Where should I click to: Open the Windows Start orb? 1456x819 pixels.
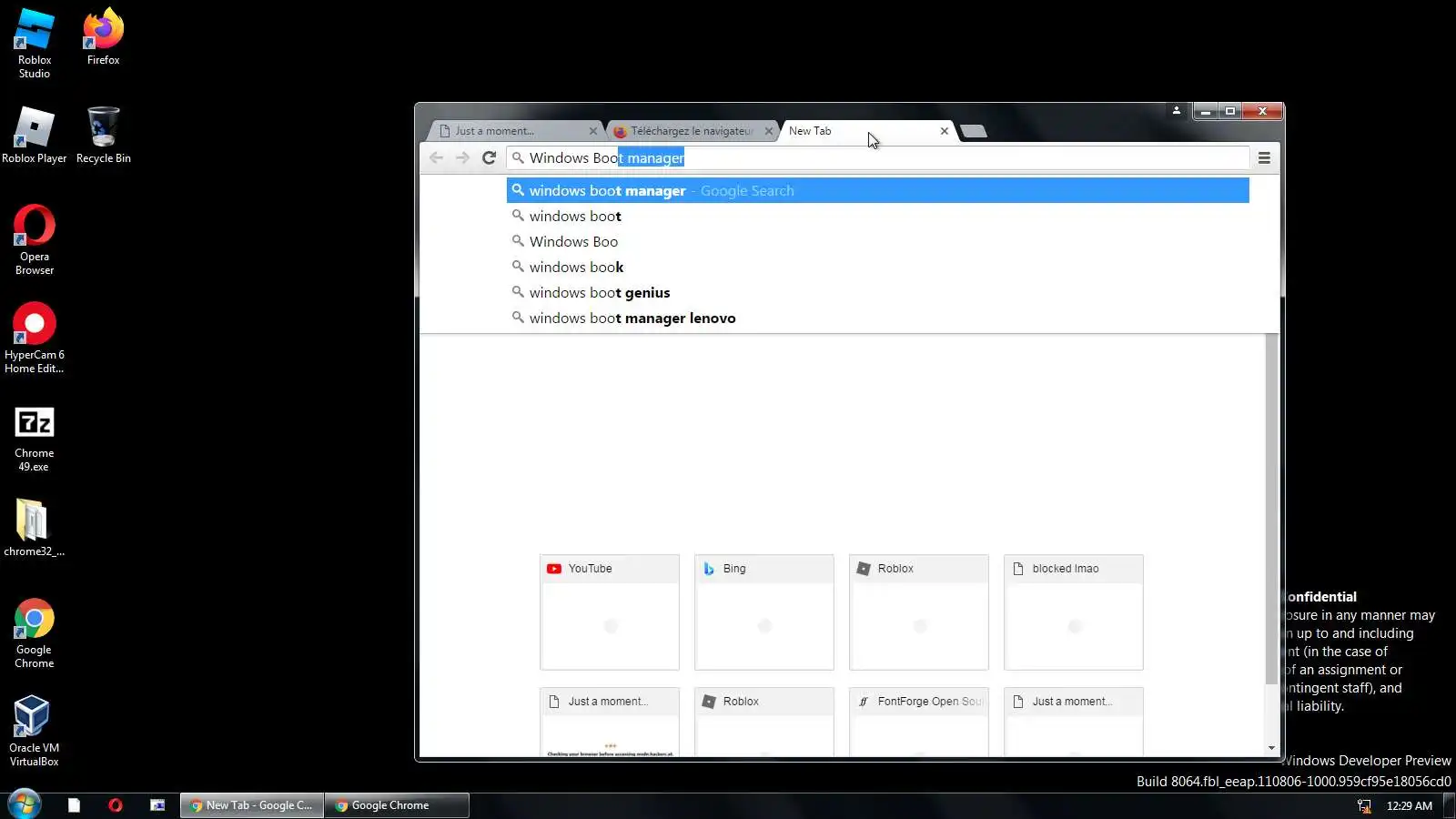[25, 804]
